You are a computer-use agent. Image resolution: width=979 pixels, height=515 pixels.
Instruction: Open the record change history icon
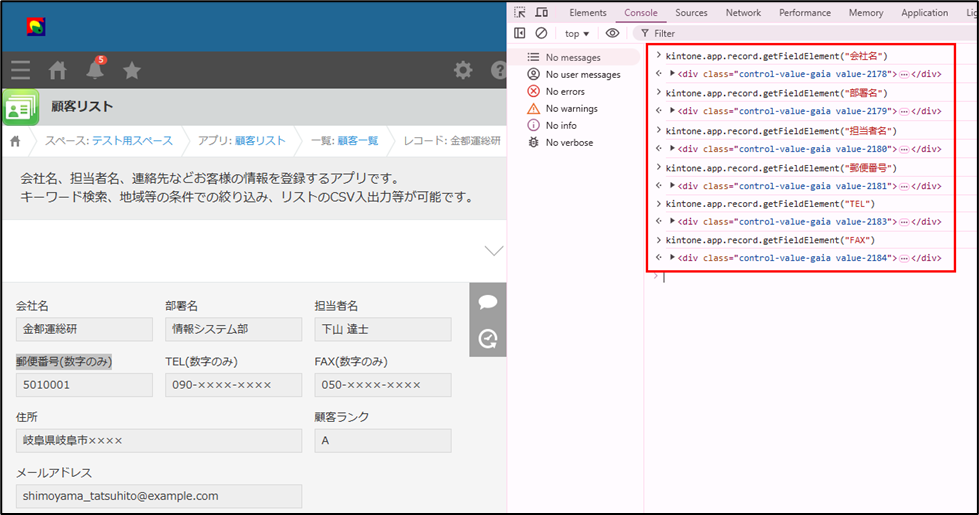(x=488, y=339)
